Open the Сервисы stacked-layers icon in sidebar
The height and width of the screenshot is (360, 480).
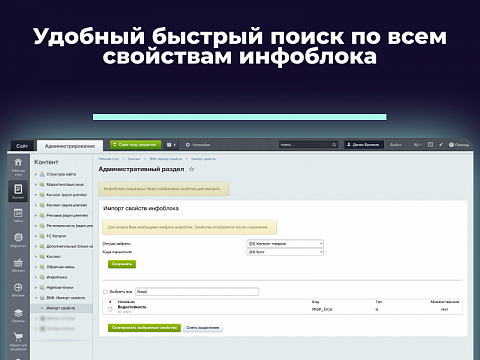pos(18,313)
